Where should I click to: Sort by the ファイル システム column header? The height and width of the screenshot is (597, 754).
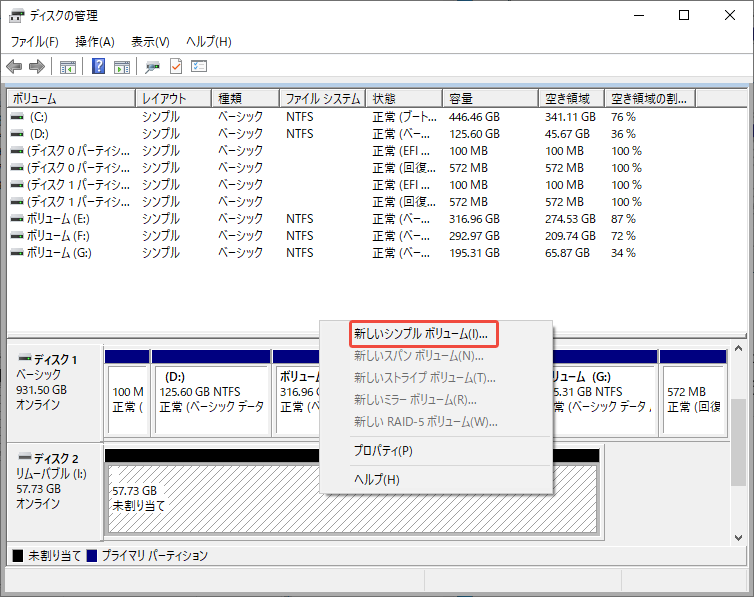pos(322,99)
